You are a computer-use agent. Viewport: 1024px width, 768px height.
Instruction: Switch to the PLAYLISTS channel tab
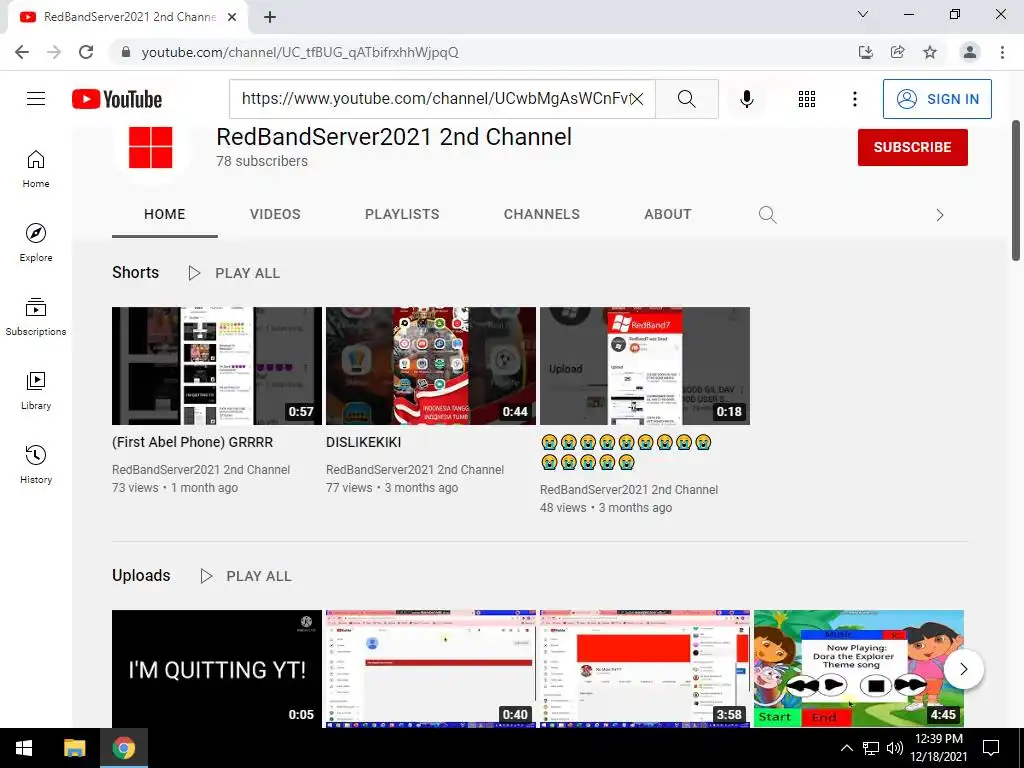[x=402, y=214]
